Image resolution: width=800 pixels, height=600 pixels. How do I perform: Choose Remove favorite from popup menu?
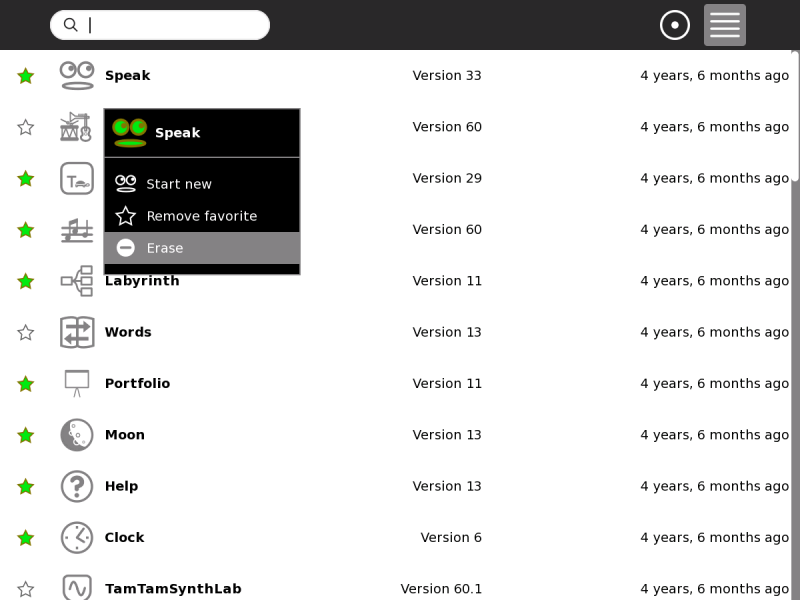point(201,216)
